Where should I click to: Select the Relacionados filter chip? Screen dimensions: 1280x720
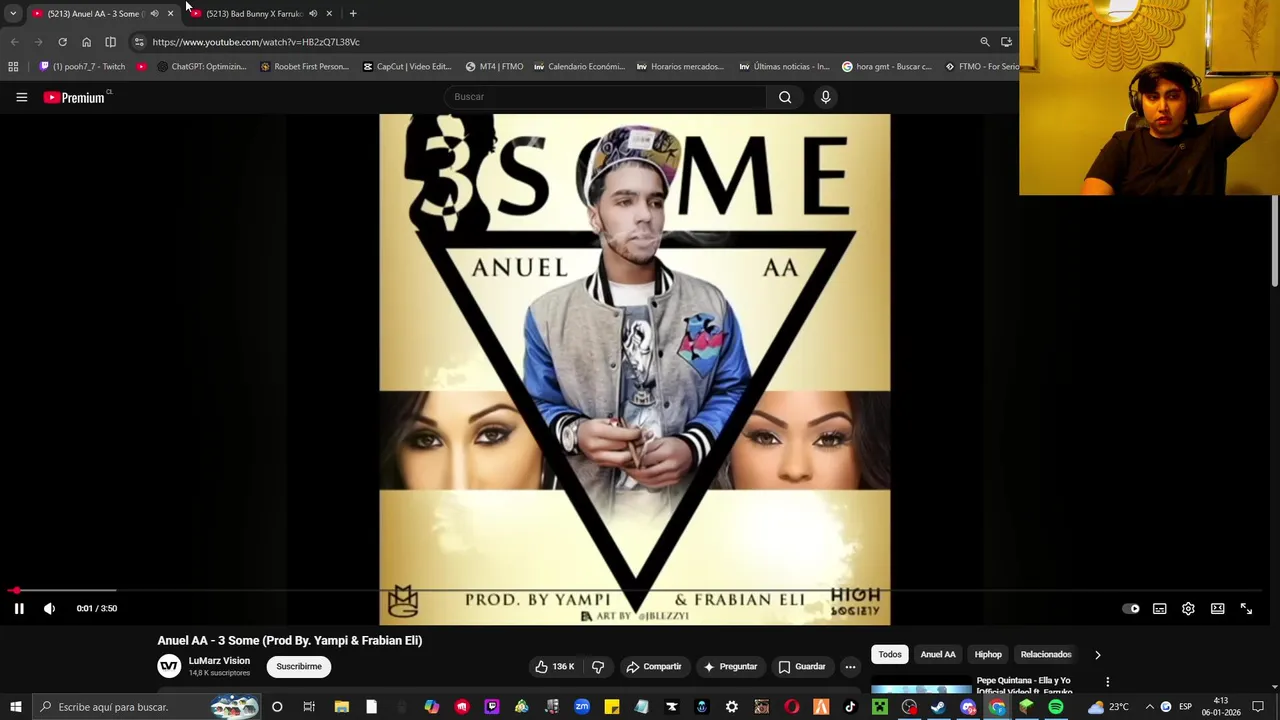[1046, 655]
